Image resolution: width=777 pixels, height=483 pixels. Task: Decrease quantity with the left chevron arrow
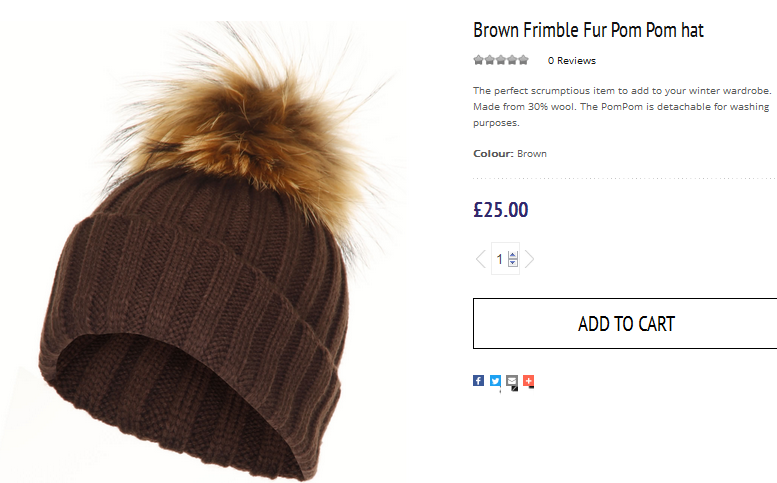pos(481,259)
